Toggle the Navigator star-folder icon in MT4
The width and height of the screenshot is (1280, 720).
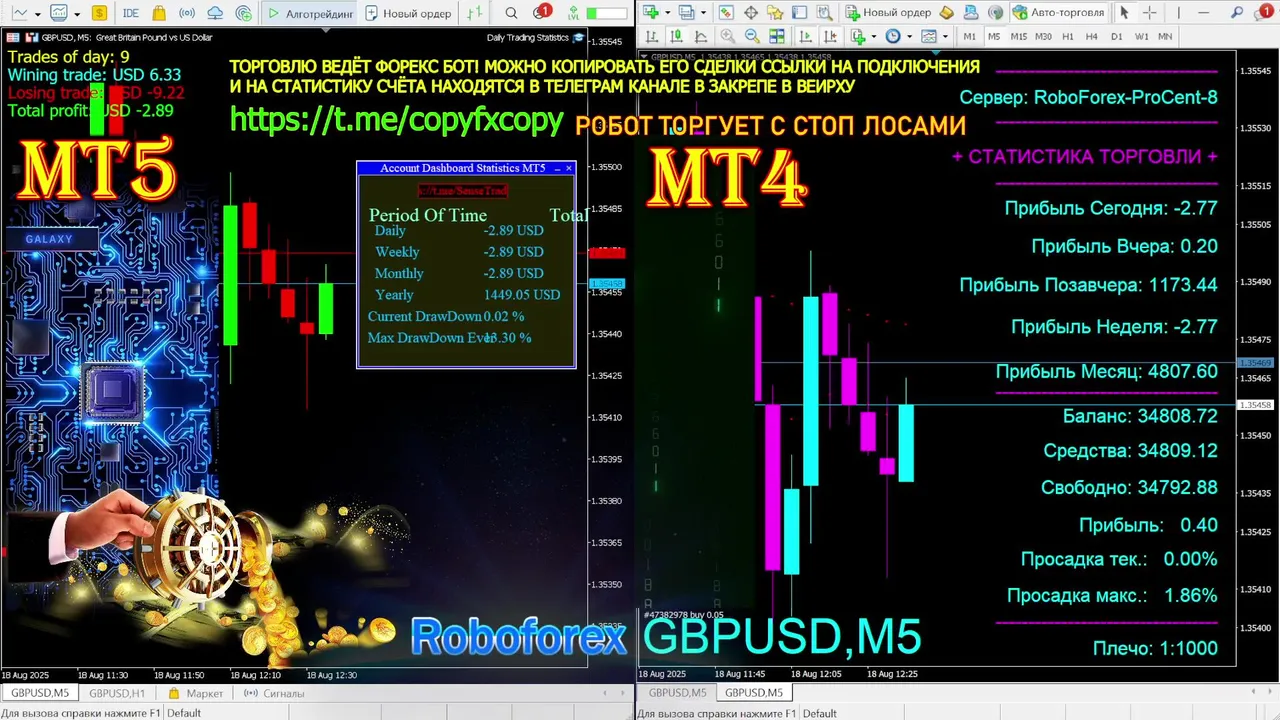(775, 12)
